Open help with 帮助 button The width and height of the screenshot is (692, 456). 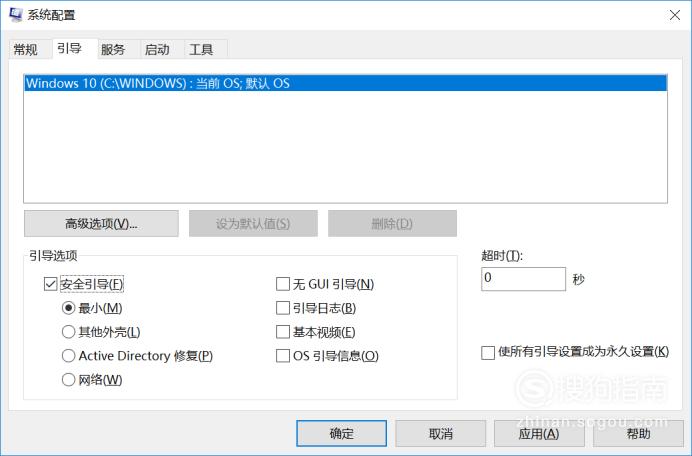coord(638,433)
